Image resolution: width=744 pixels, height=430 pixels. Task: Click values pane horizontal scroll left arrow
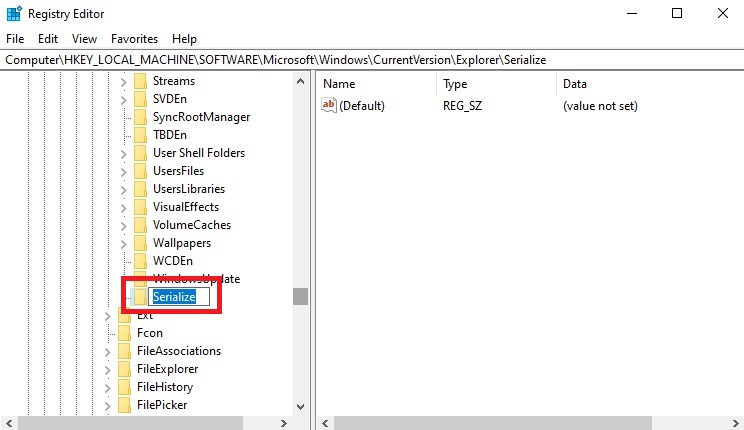325,423
